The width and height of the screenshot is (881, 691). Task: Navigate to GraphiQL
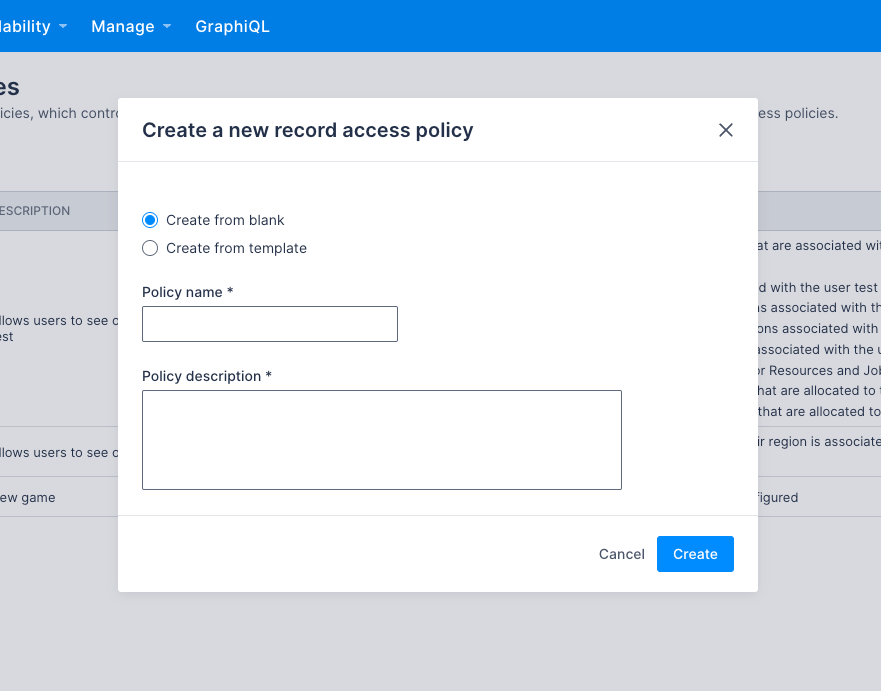[232, 26]
